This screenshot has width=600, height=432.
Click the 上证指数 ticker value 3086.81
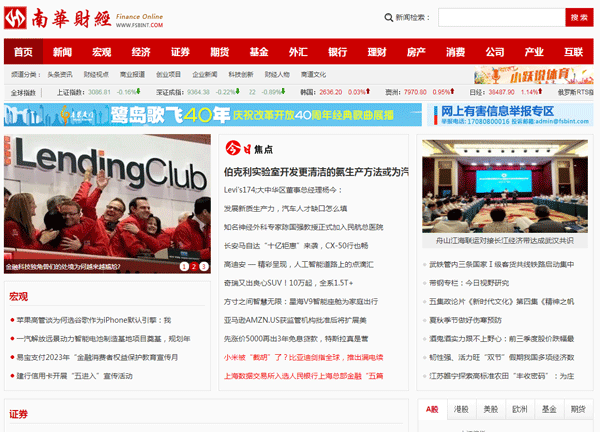[x=99, y=92]
